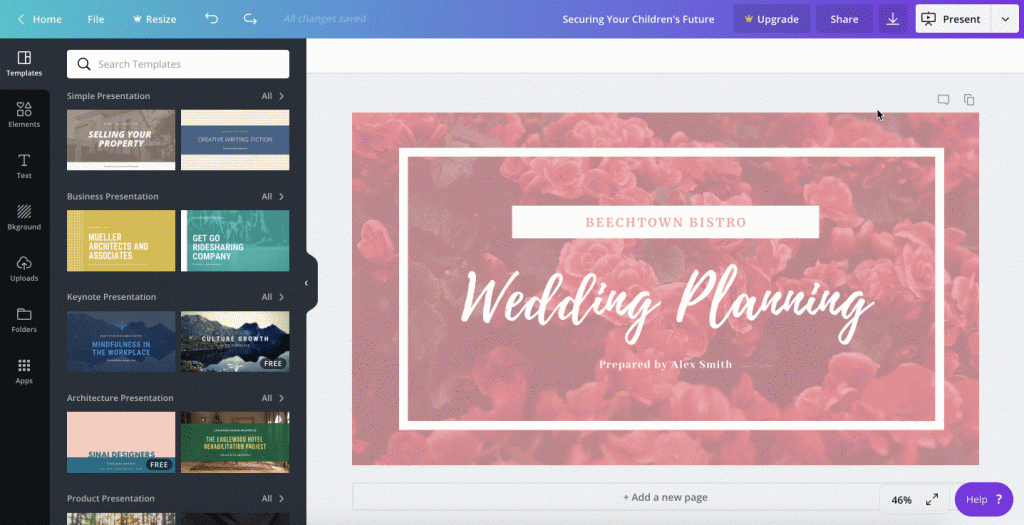
Task: Expand the Present dropdown arrow
Action: 1005,19
